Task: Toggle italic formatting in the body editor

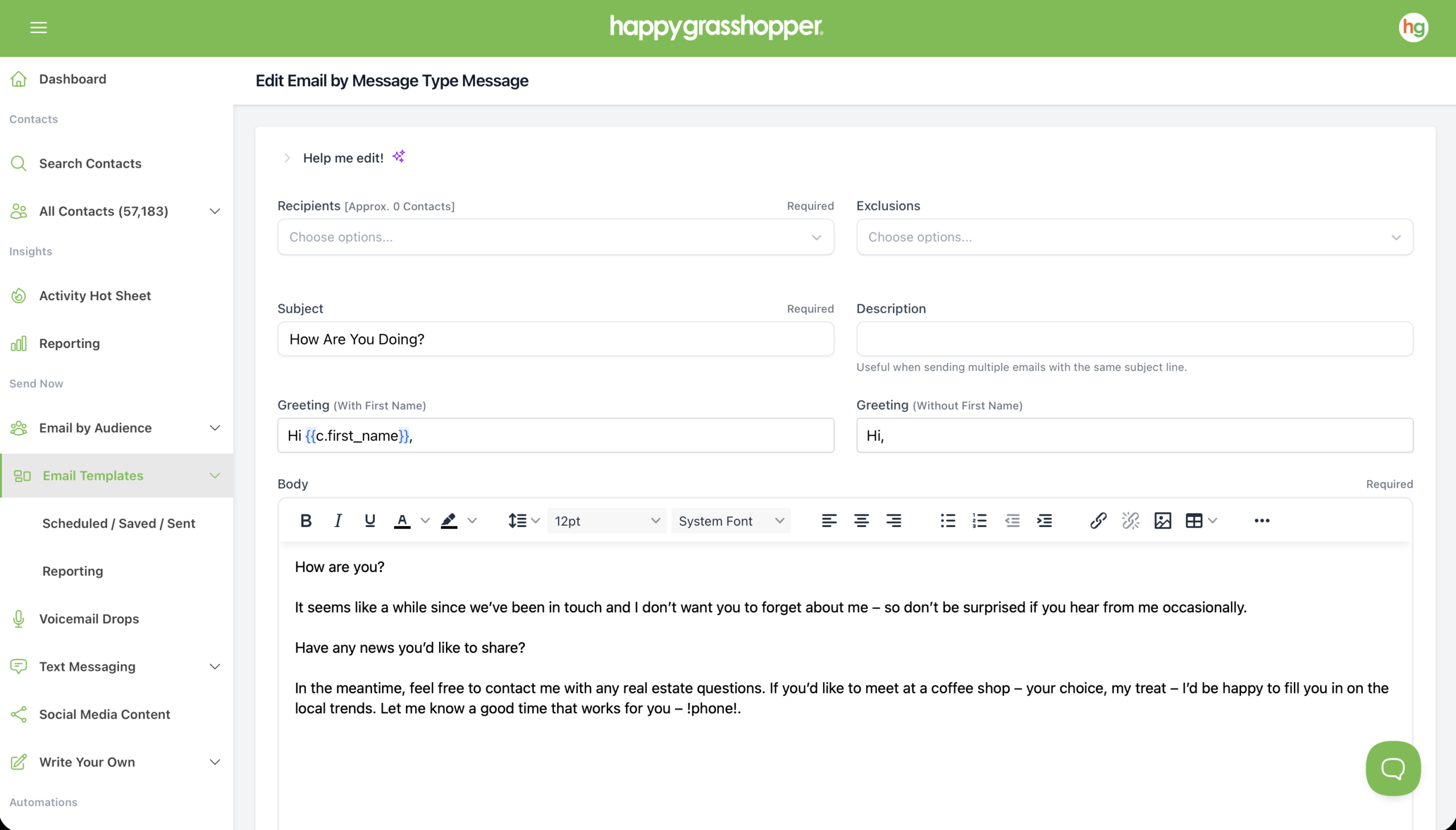Action: [x=338, y=521]
